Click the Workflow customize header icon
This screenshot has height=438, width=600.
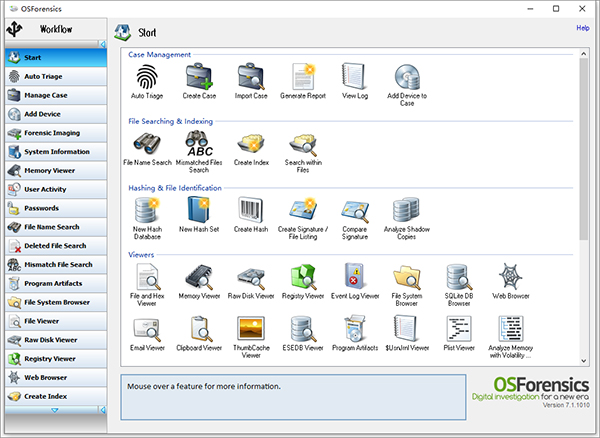pyautogui.click(x=15, y=29)
